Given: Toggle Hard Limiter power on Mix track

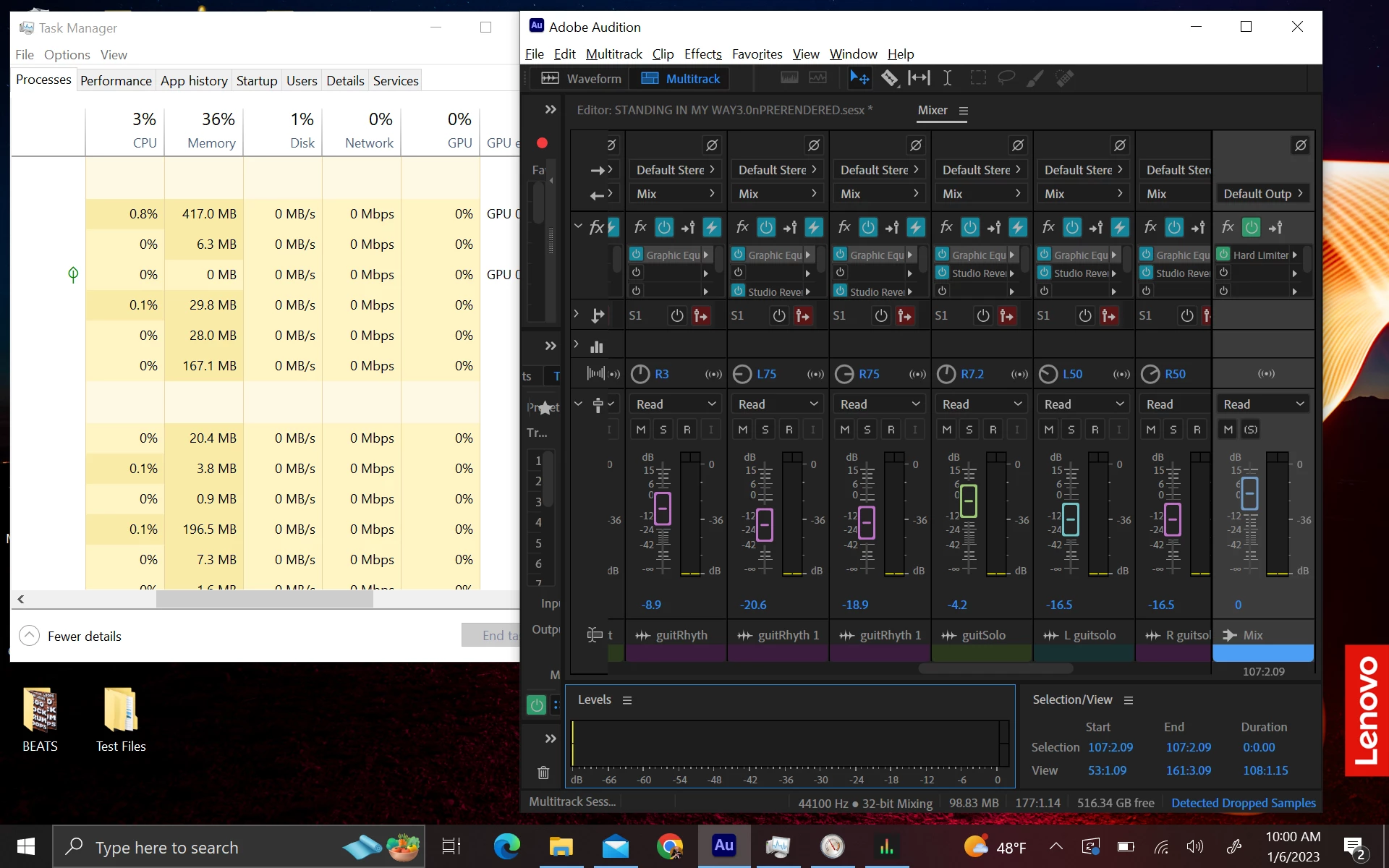Looking at the screenshot, I should tap(1223, 255).
